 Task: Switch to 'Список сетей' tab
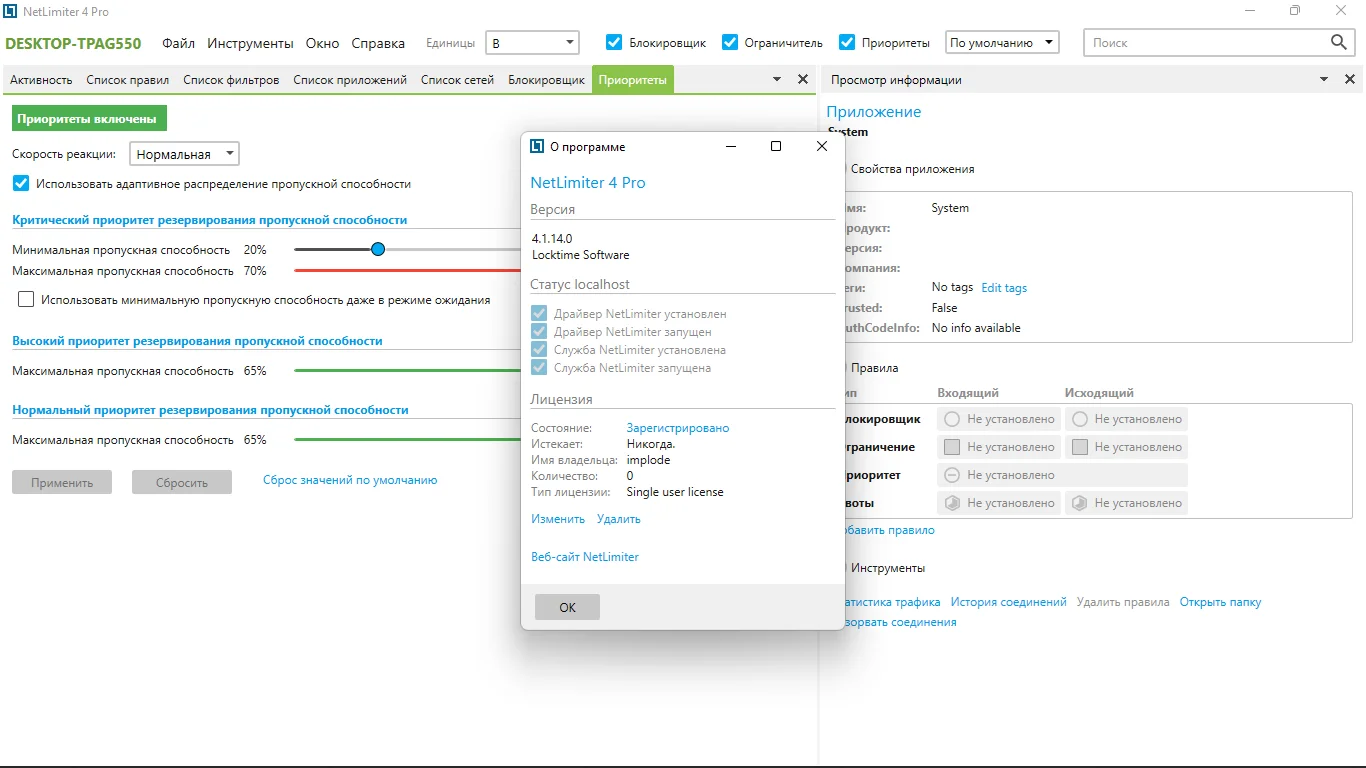tap(457, 80)
